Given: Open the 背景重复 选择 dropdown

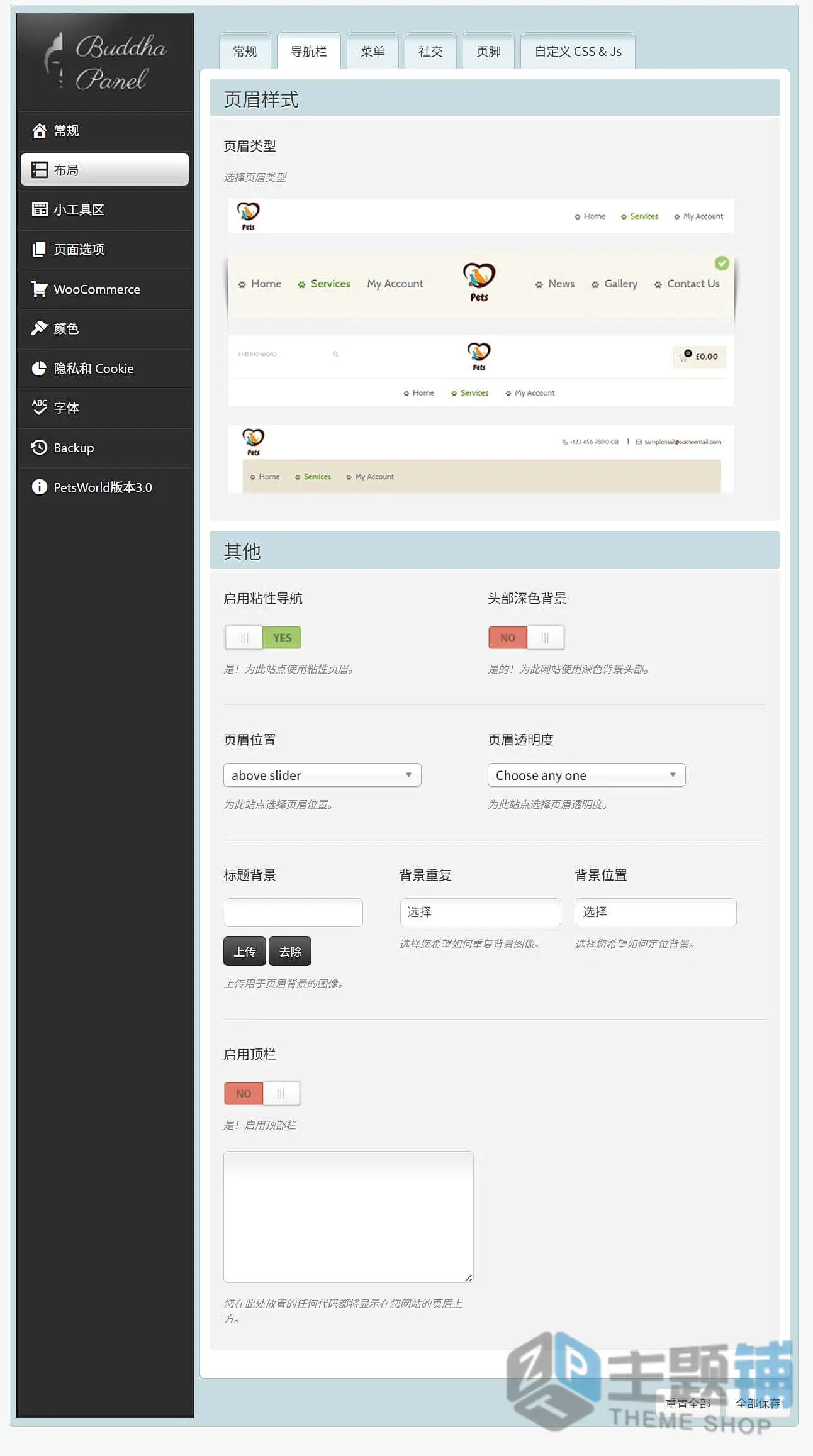Looking at the screenshot, I should [480, 912].
